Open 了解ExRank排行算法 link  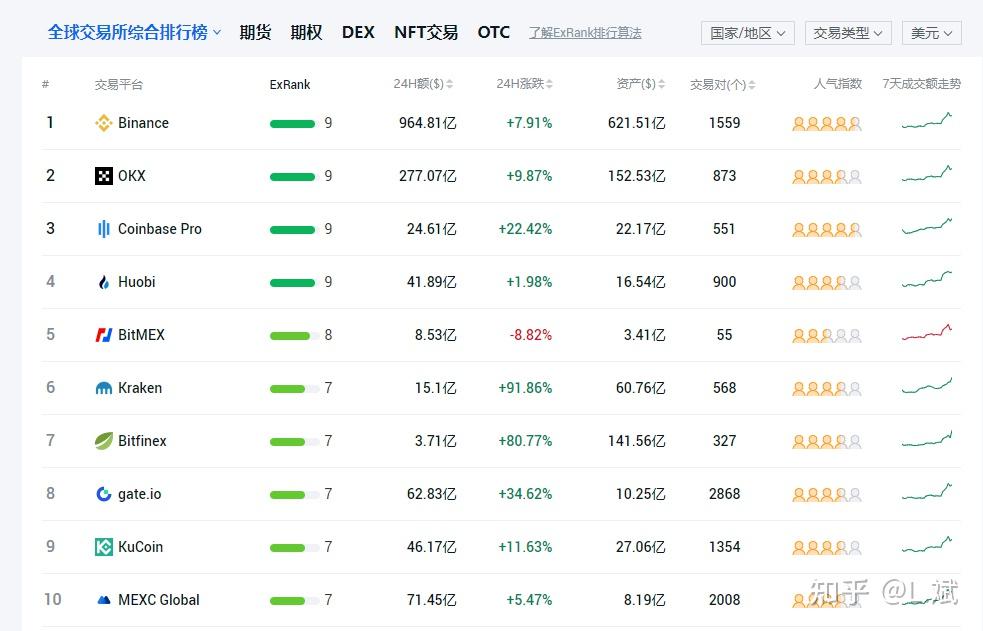(585, 33)
